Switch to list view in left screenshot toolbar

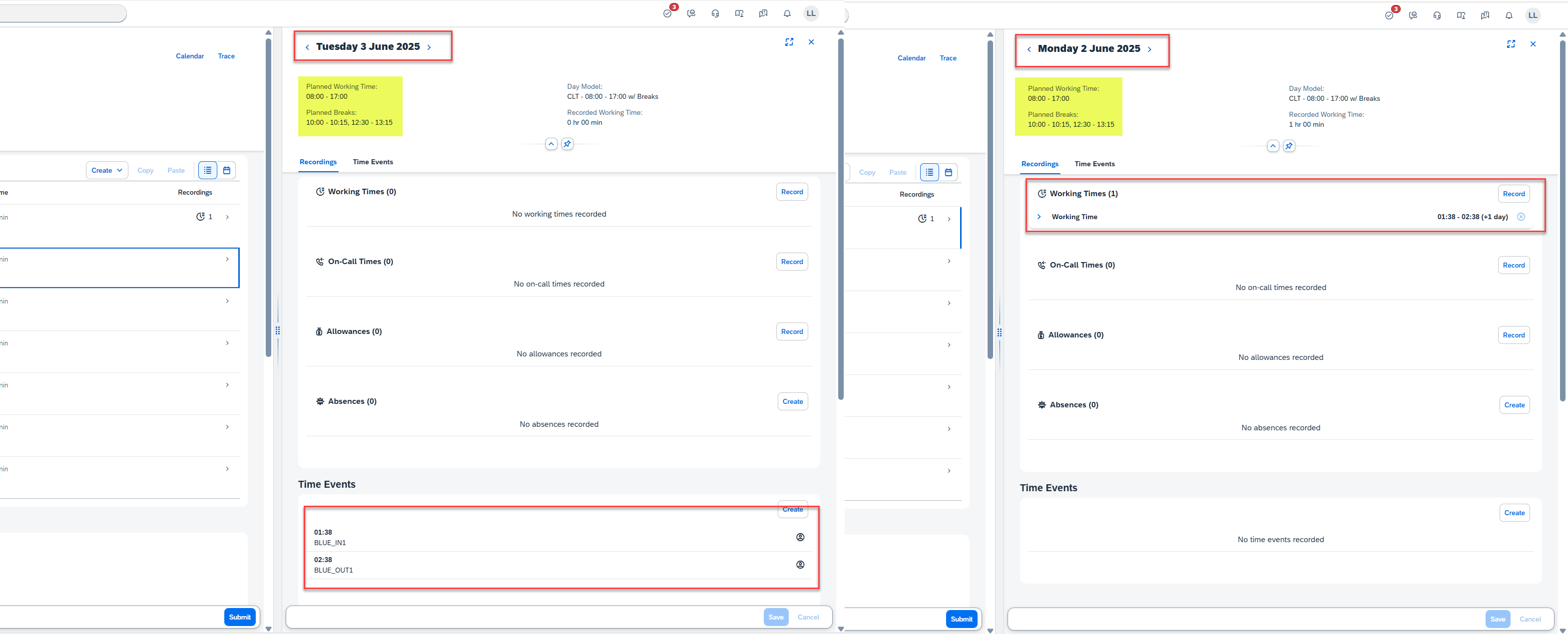(208, 170)
